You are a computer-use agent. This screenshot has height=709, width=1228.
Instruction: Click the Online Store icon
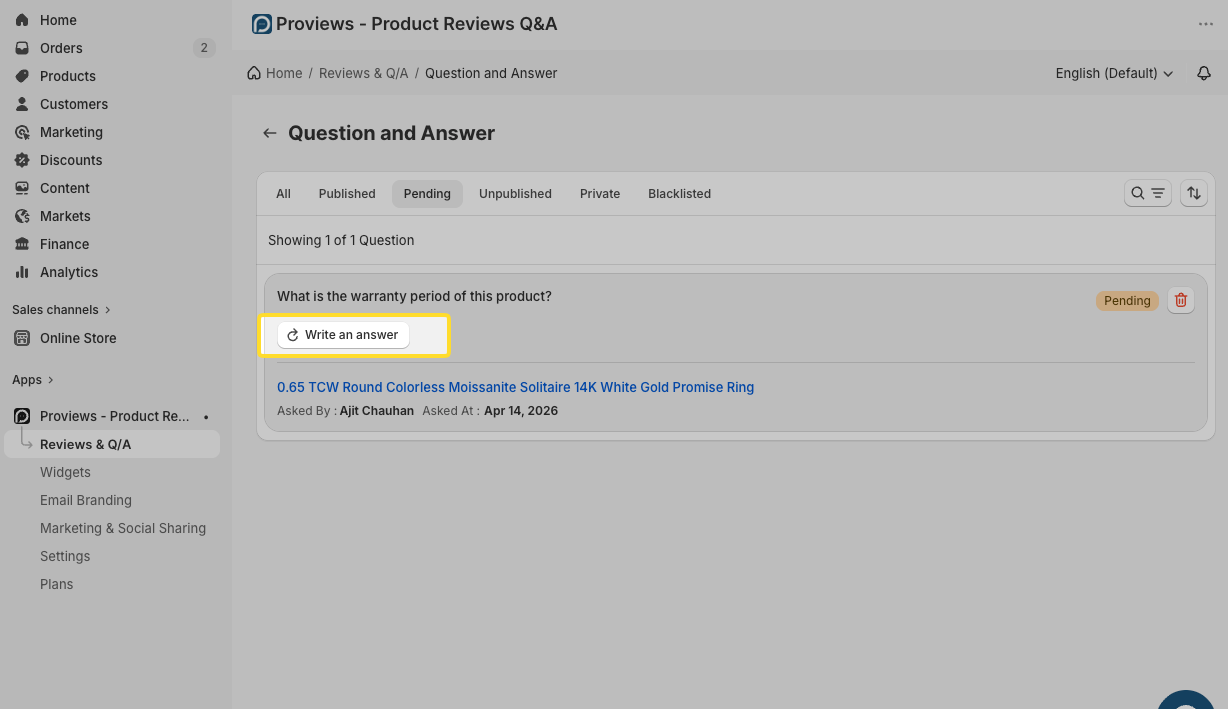(22, 338)
